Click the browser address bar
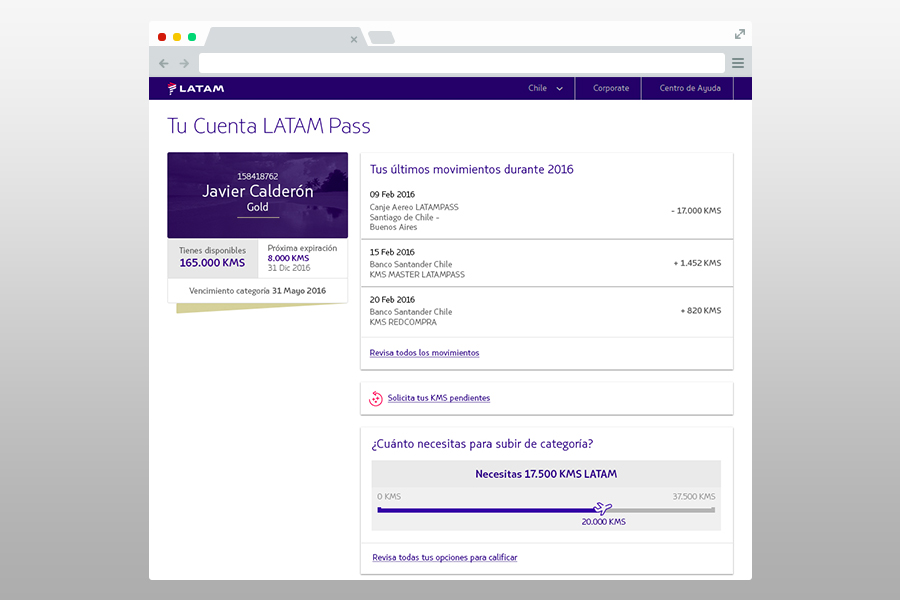900x600 pixels. click(460, 63)
